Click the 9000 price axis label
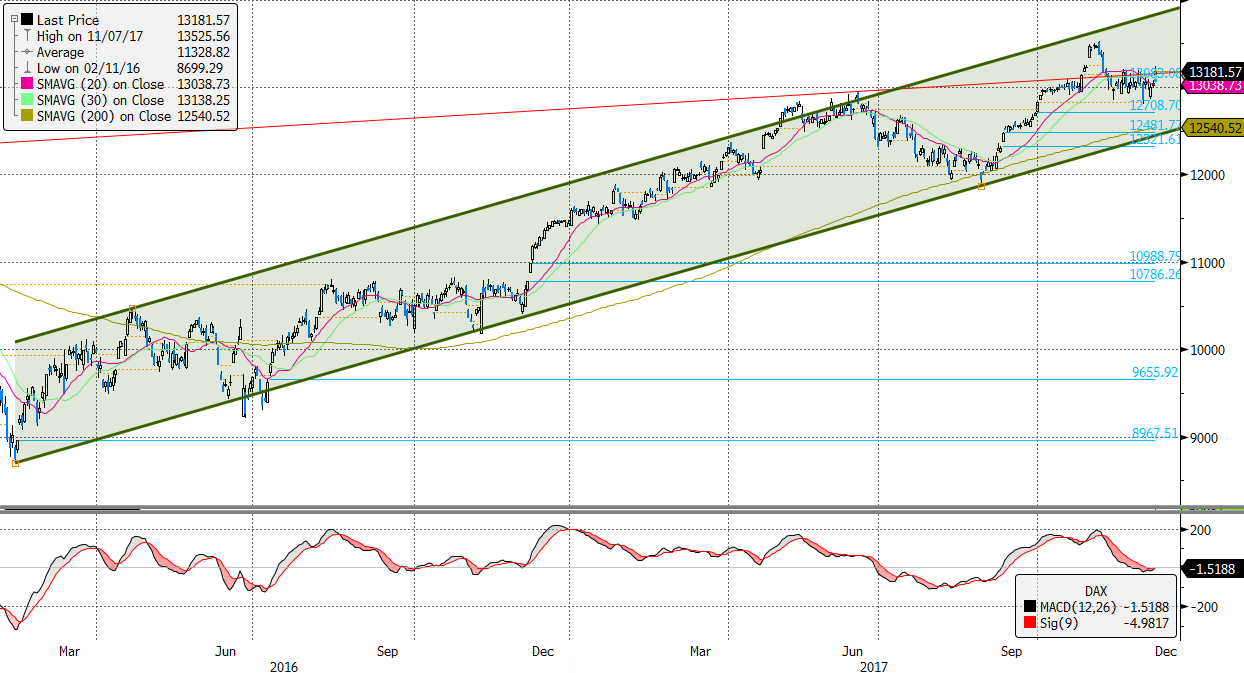 1203,438
